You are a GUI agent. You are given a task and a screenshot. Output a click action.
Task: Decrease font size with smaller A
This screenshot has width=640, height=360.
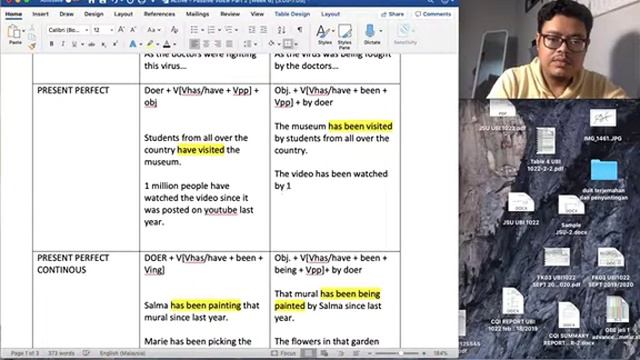133,30
